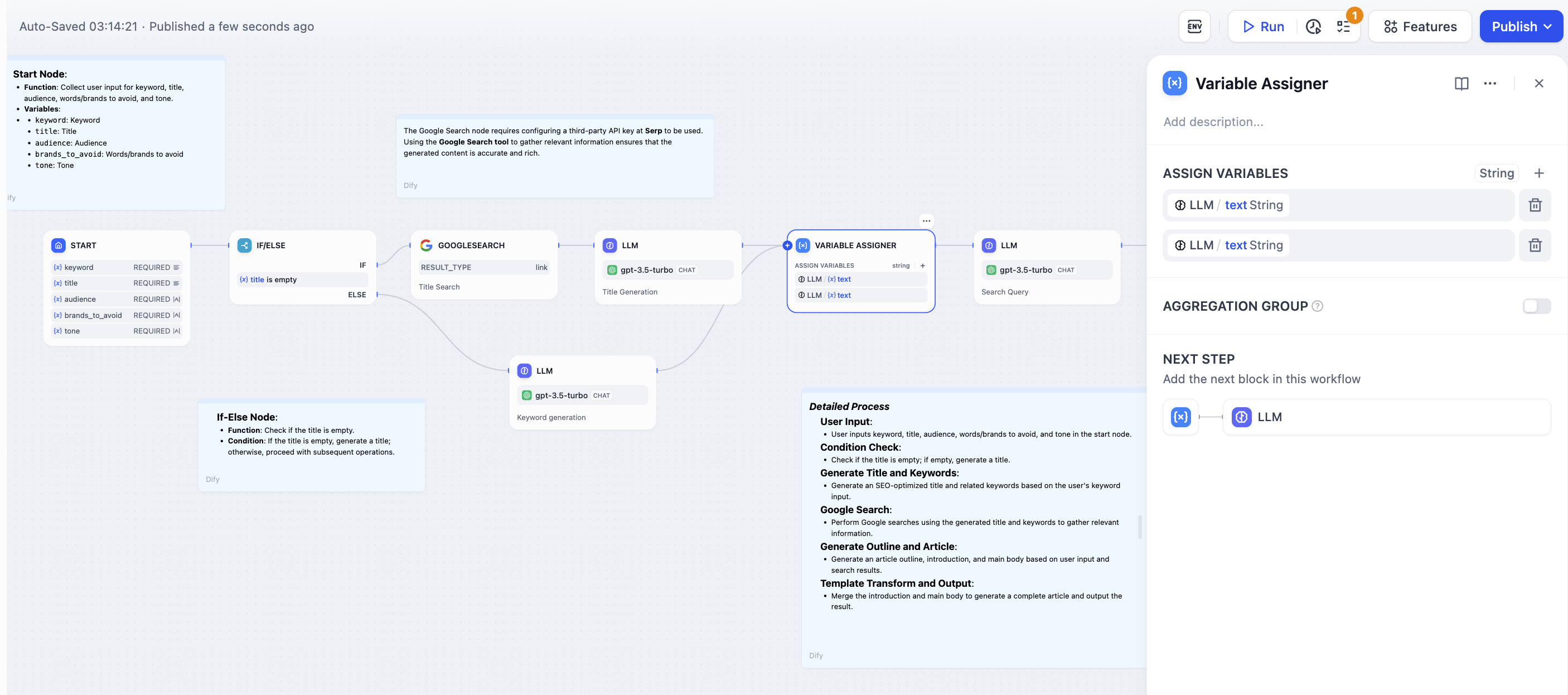Add a variable with panel plus icon

point(1538,173)
